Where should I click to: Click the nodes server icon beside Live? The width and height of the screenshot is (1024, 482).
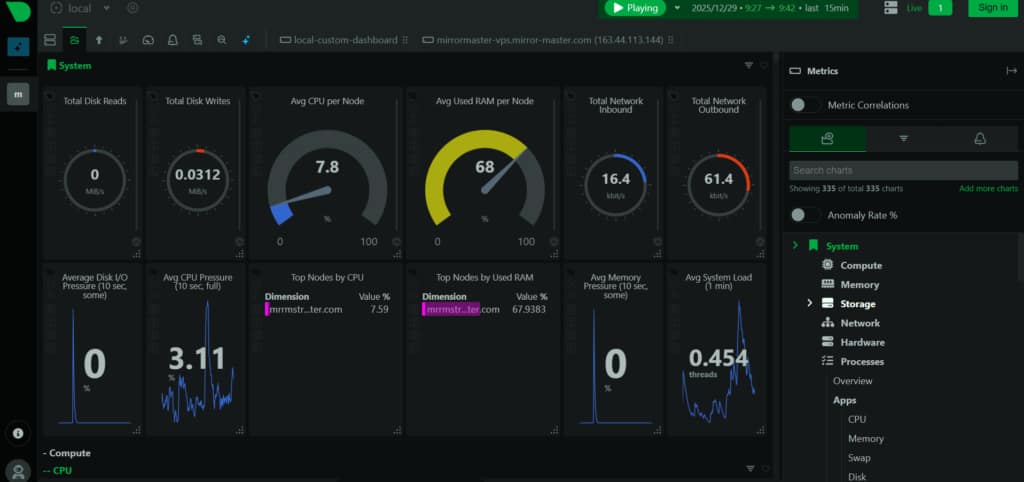point(891,8)
